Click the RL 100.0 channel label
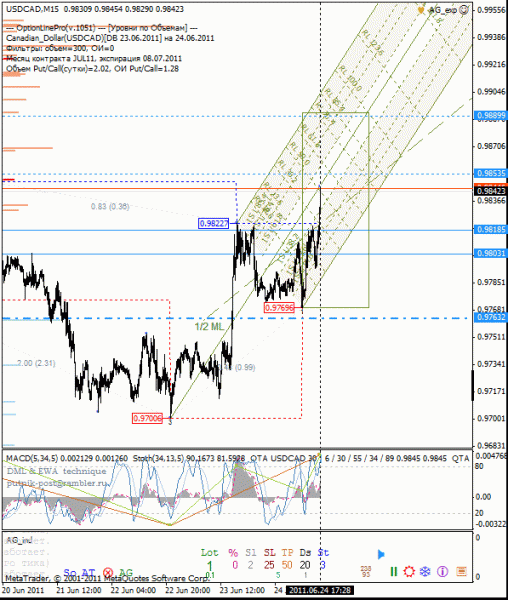Screen dimensions: 508x600 350,78
